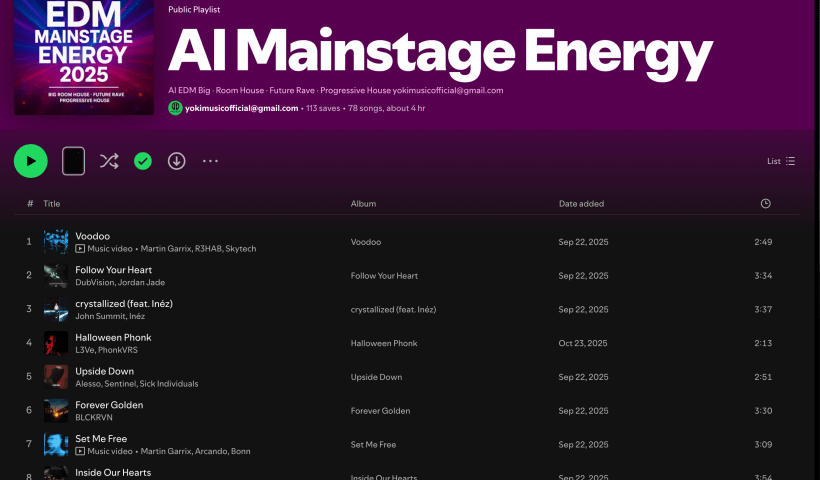The image size is (820, 480).
Task: Click the green owner avatar icon
Action: [175, 108]
